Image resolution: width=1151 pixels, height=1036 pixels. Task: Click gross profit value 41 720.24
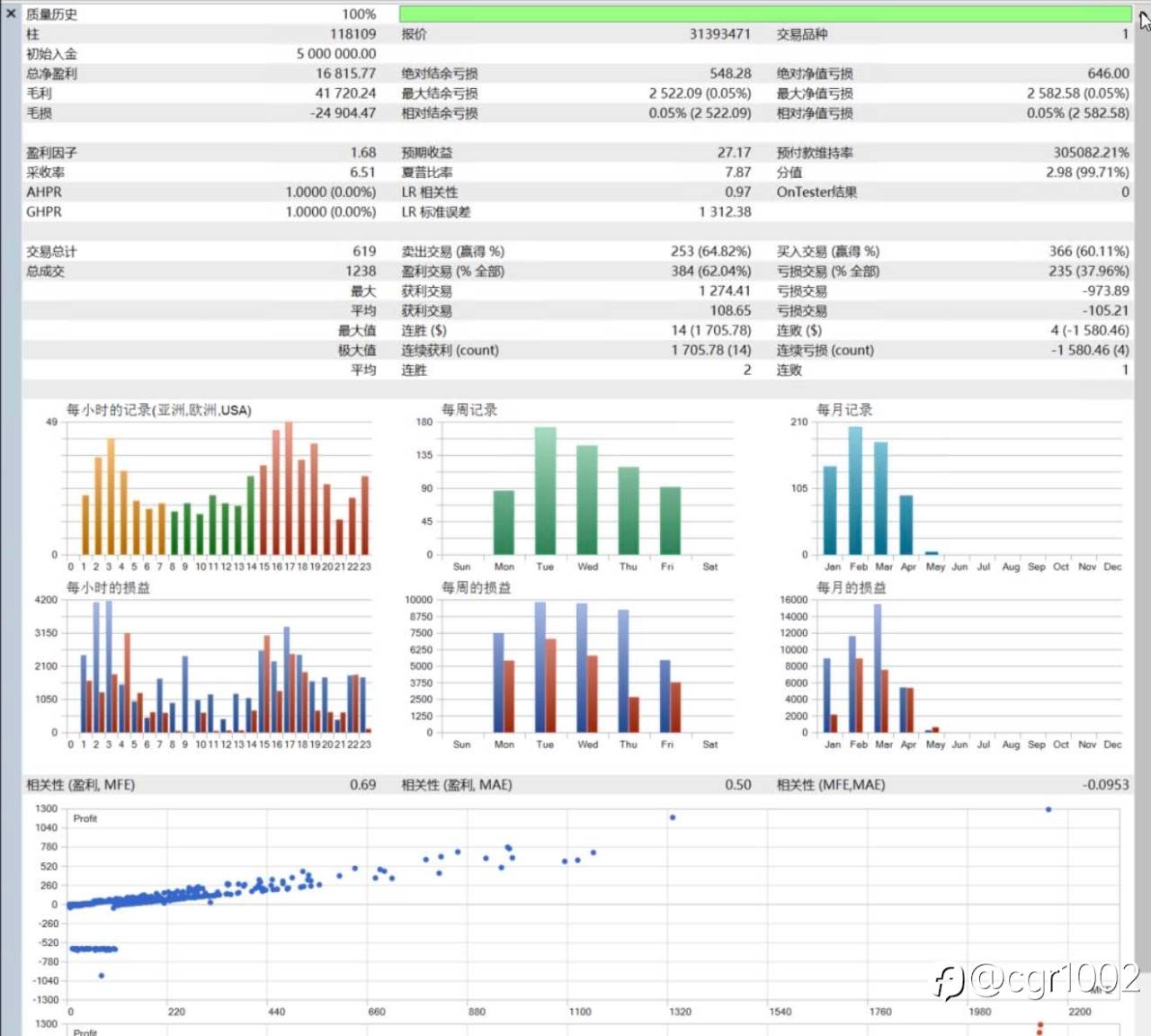346,94
